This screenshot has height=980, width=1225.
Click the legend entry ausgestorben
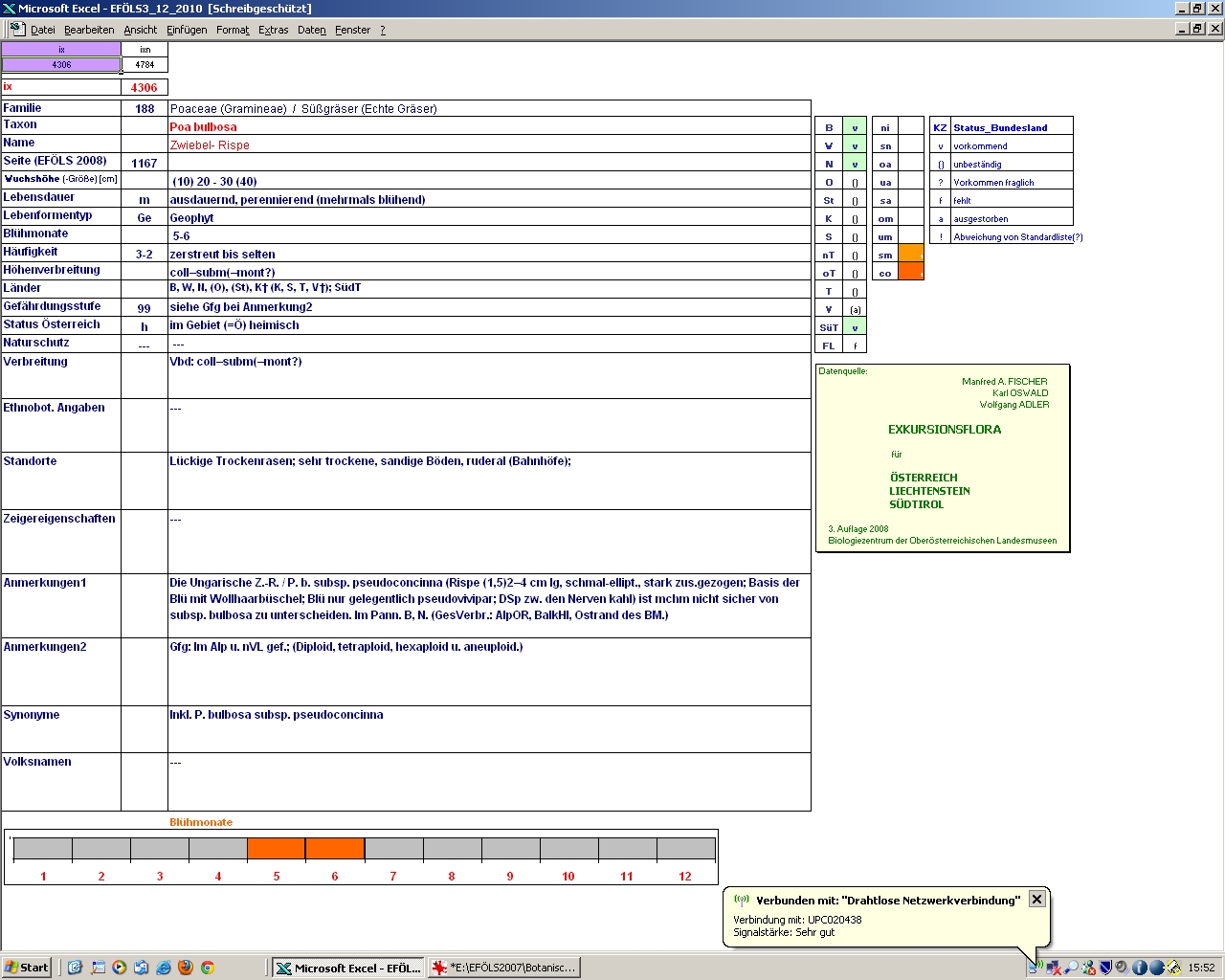(x=980, y=219)
